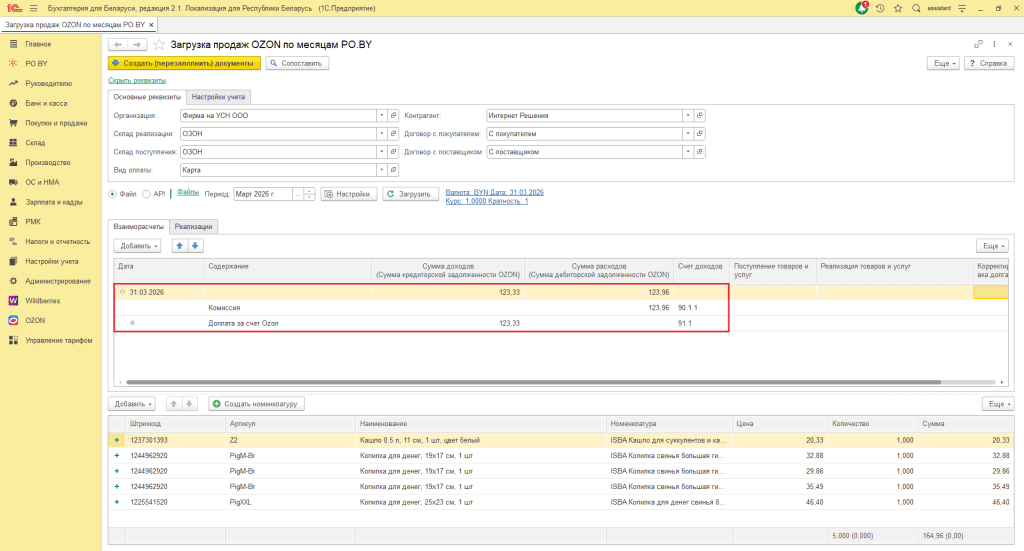
Task: Switch to Взаиморасчеты tab
Action: pos(138,227)
